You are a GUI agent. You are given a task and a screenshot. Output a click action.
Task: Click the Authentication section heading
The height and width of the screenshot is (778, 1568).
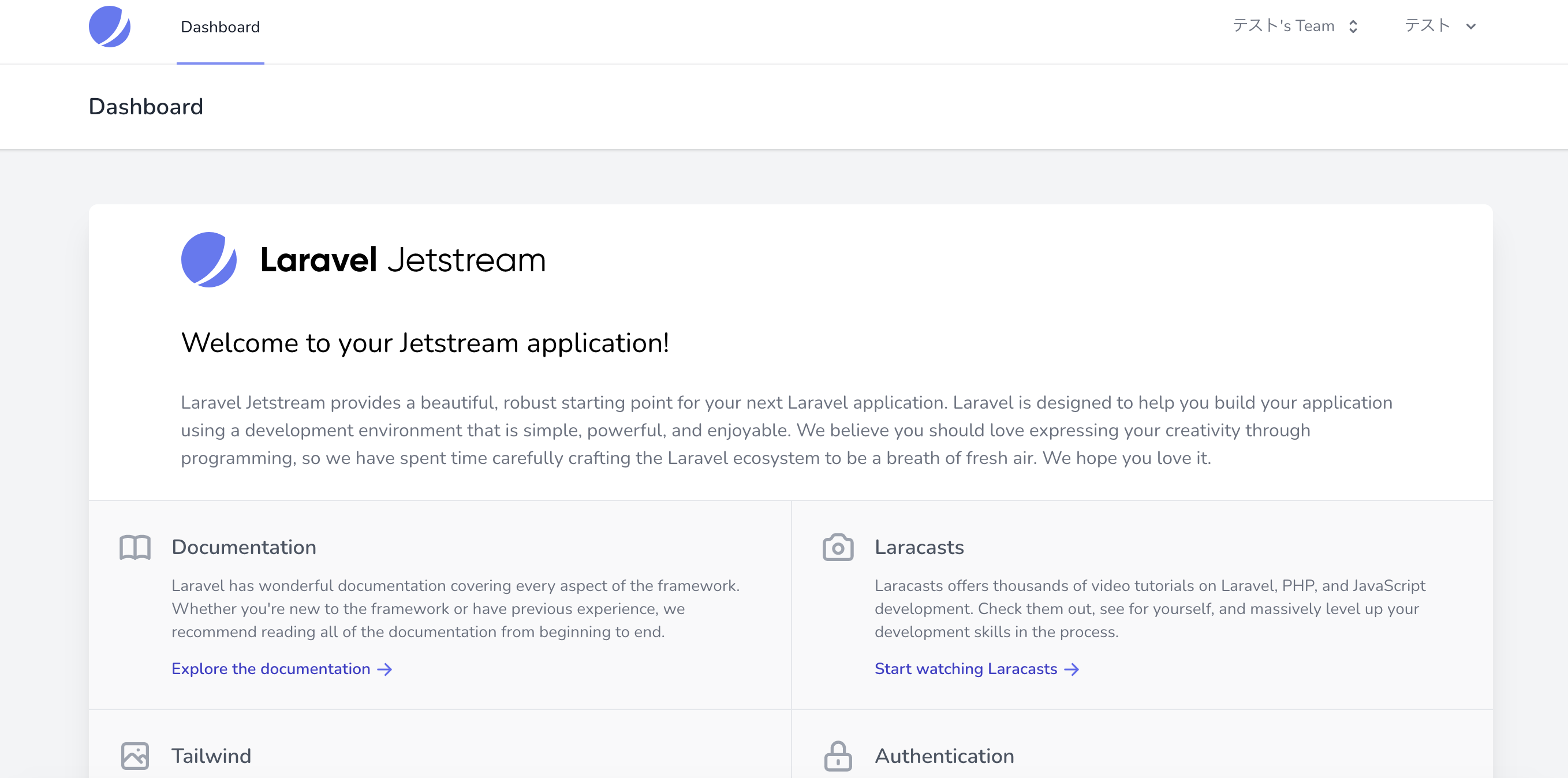pos(944,756)
